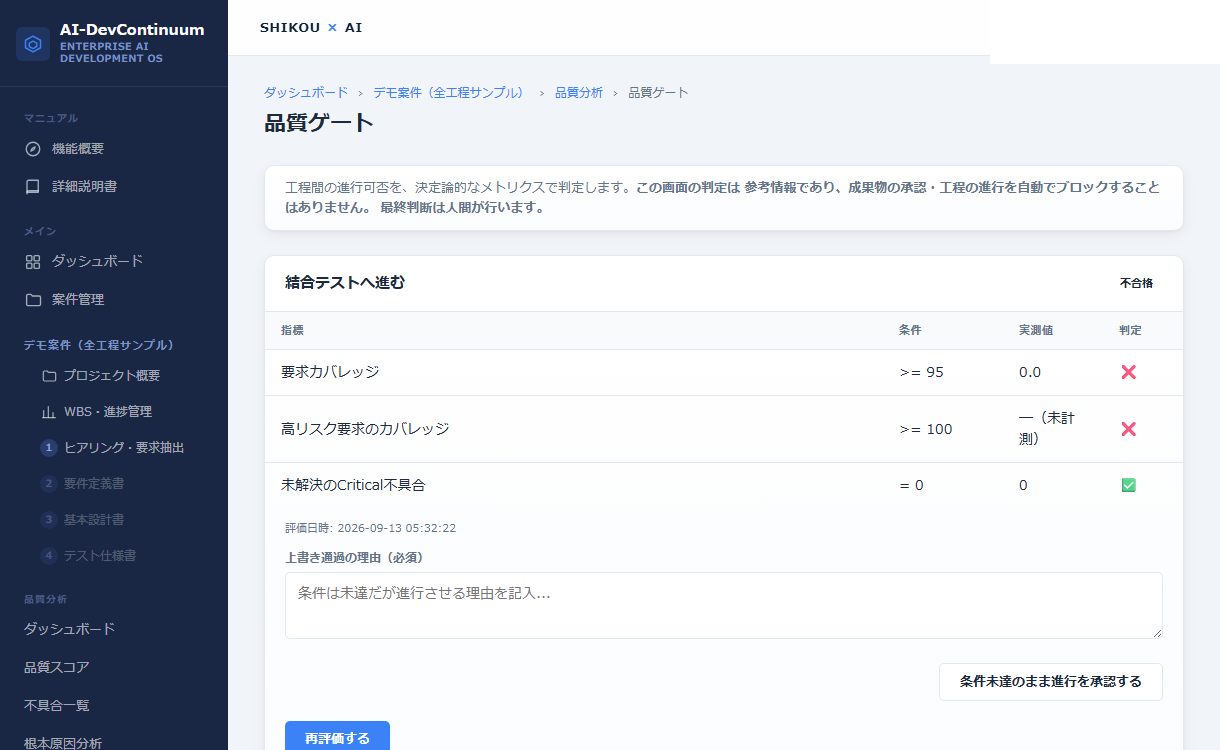
Task: Click step 3 badge for 基本設計書
Action: pos(49,520)
